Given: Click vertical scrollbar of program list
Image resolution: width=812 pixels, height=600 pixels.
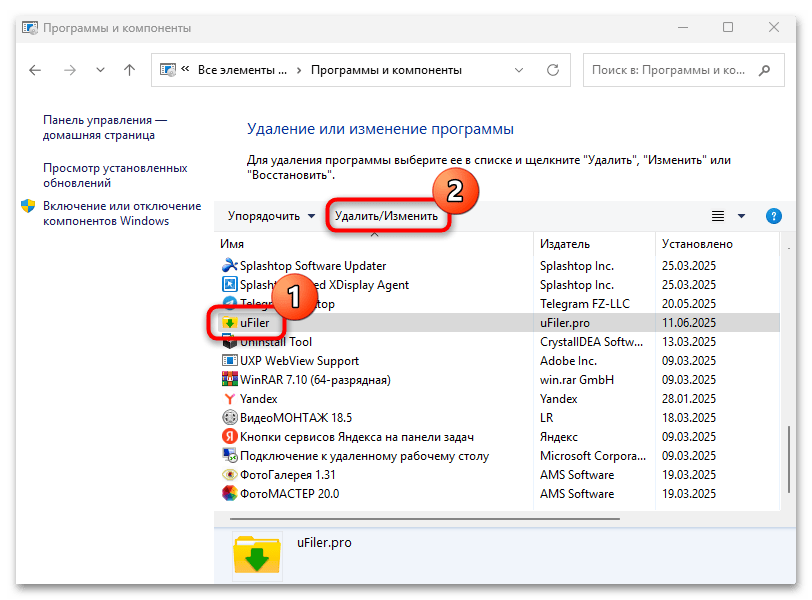Looking at the screenshot, I should pos(789,459).
